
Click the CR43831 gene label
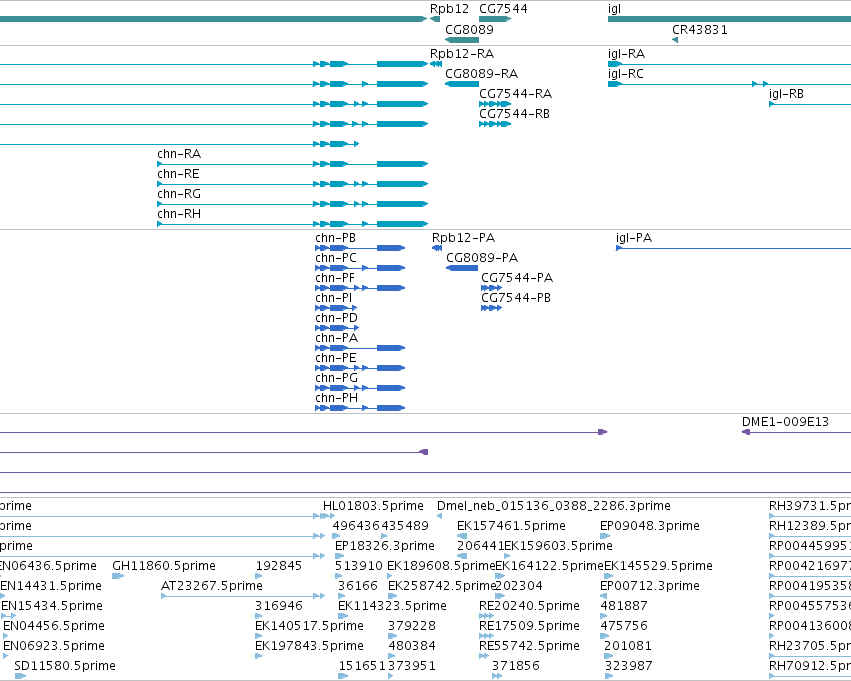(700, 29)
